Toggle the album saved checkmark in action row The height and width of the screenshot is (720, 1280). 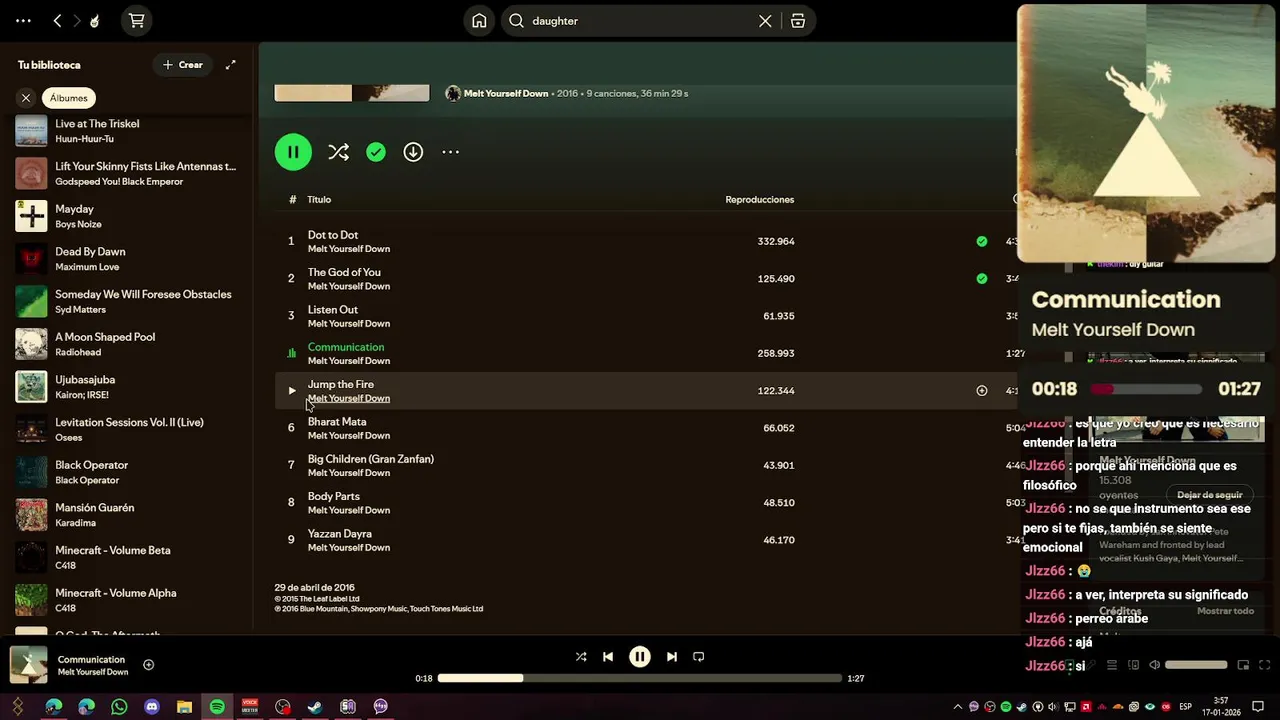[376, 152]
